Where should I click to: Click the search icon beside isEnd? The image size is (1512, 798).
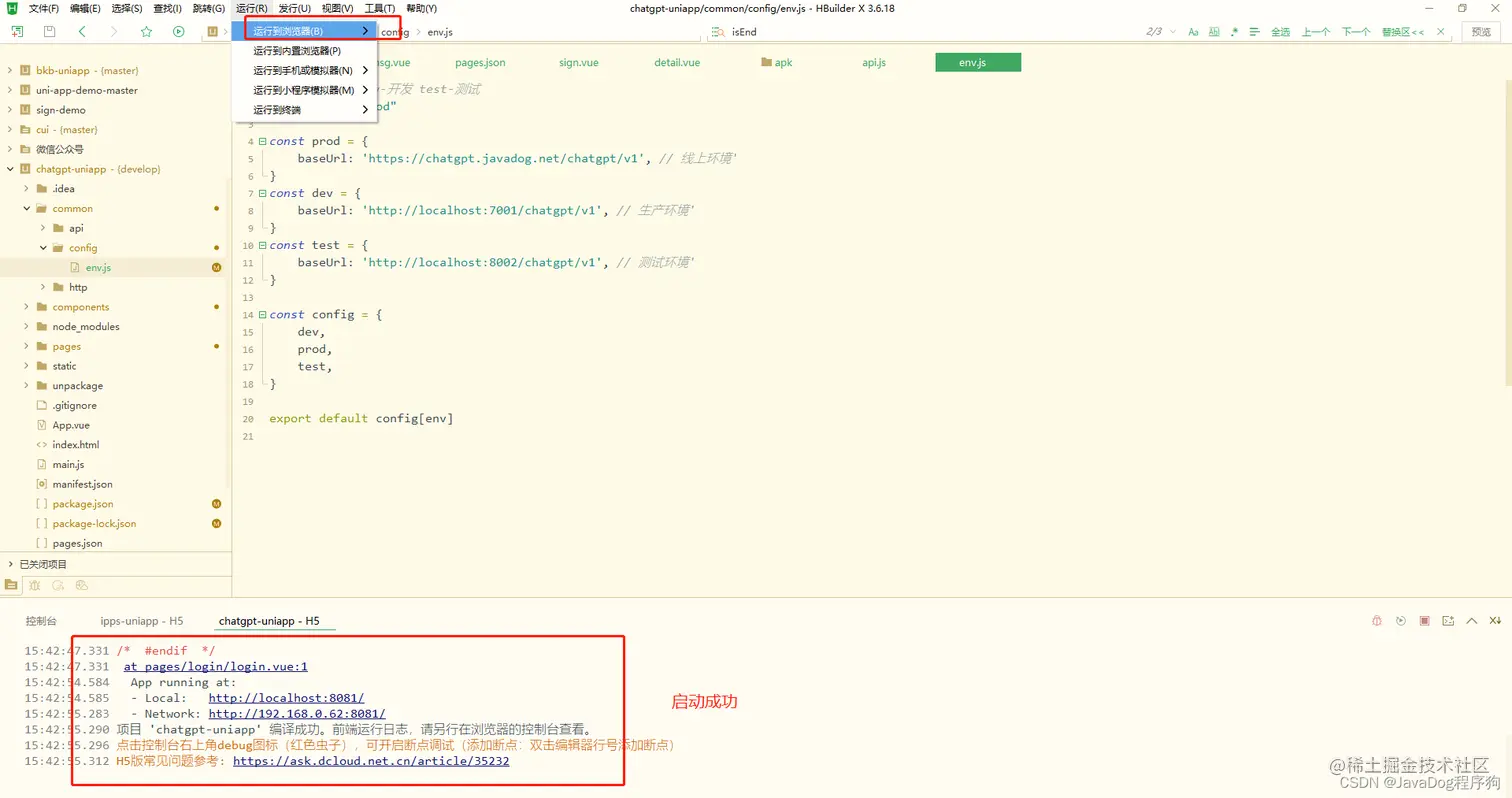pyautogui.click(x=719, y=32)
